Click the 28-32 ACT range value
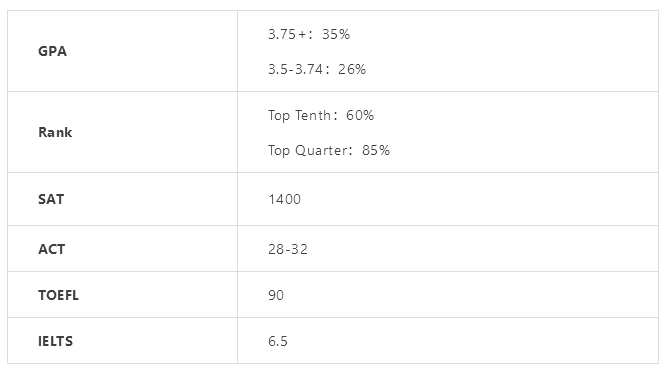The height and width of the screenshot is (382, 669). tap(288, 249)
